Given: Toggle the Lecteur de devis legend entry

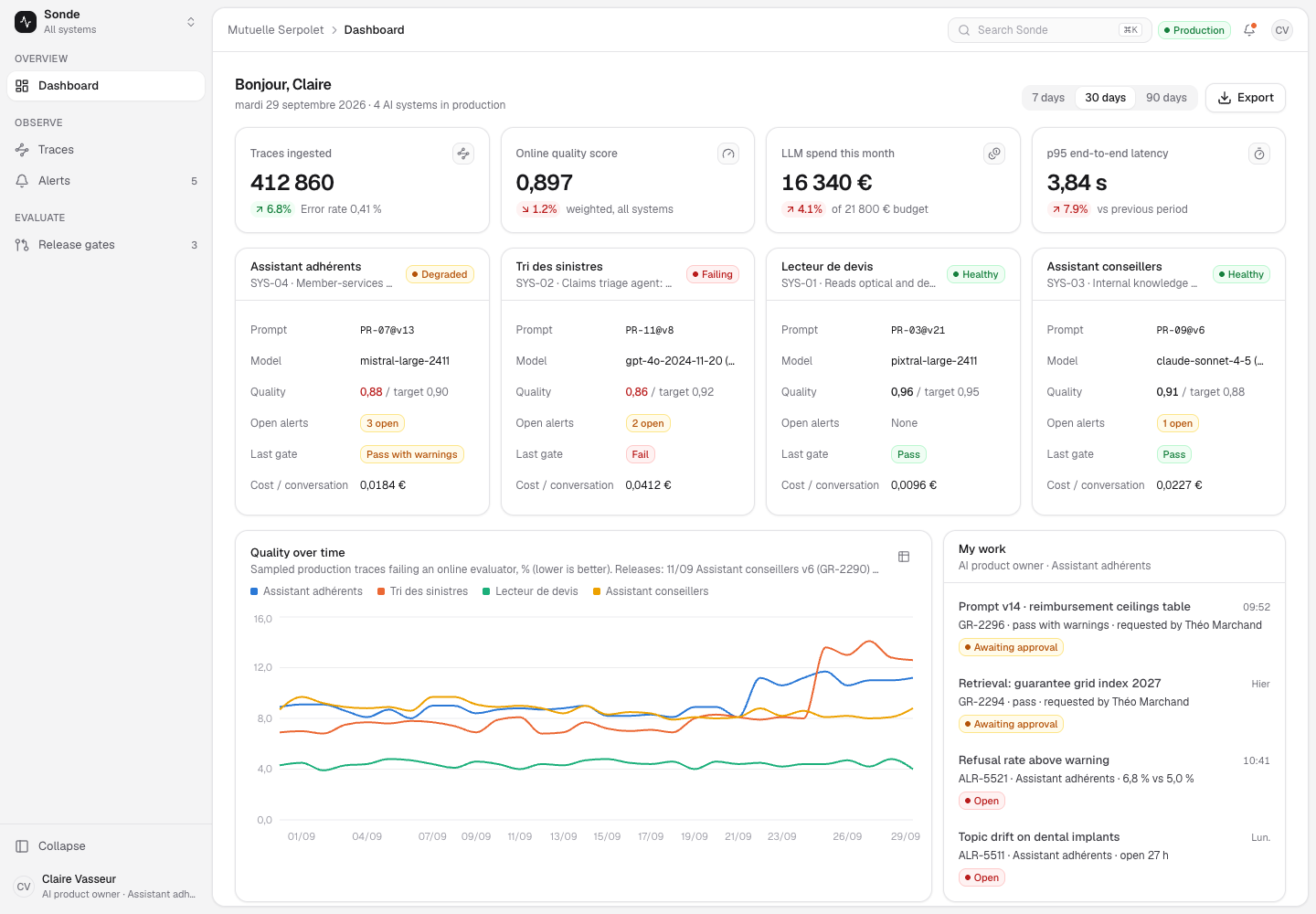Looking at the screenshot, I should coord(530,591).
